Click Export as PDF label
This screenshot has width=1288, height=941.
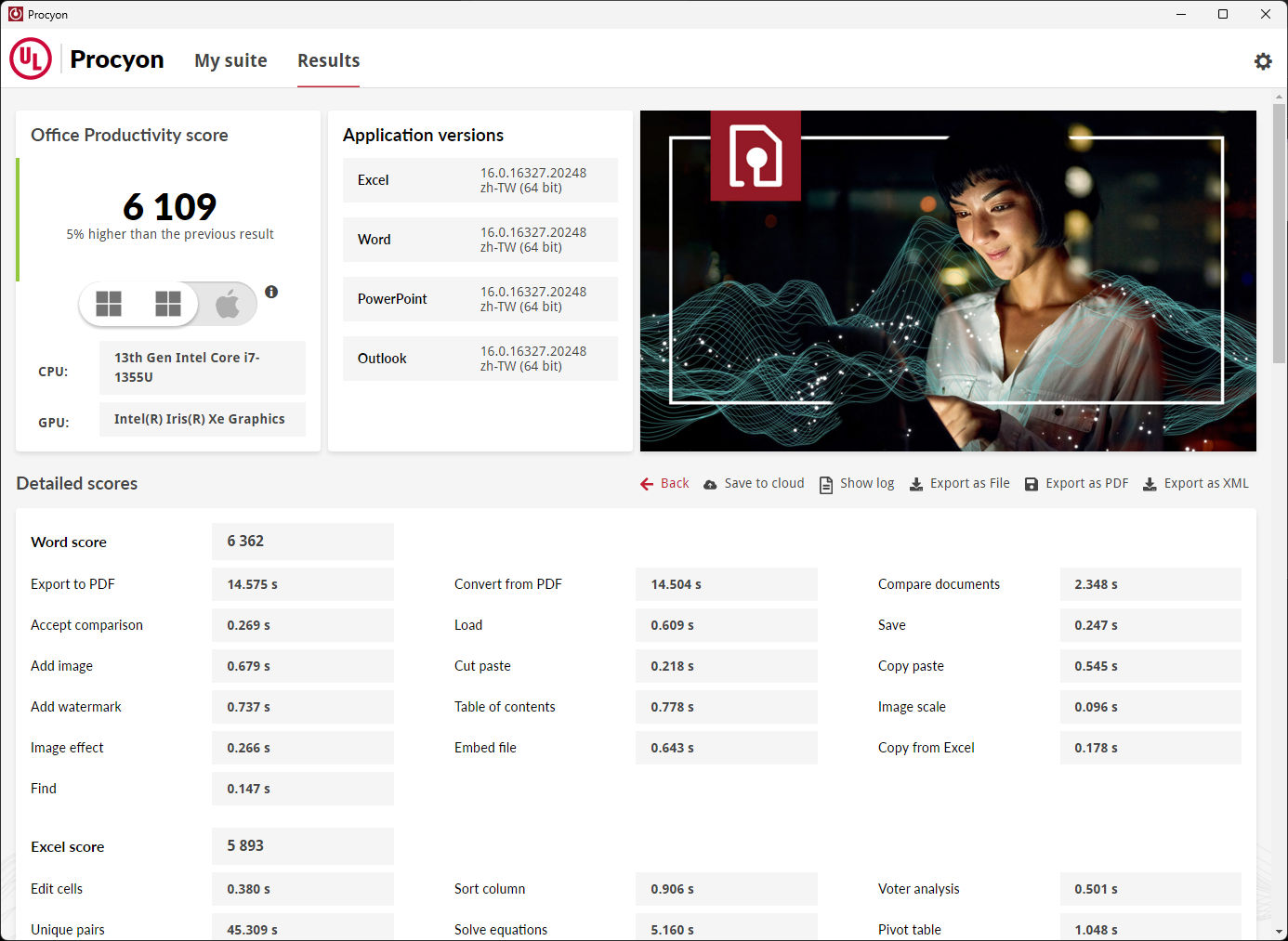pos(1086,483)
